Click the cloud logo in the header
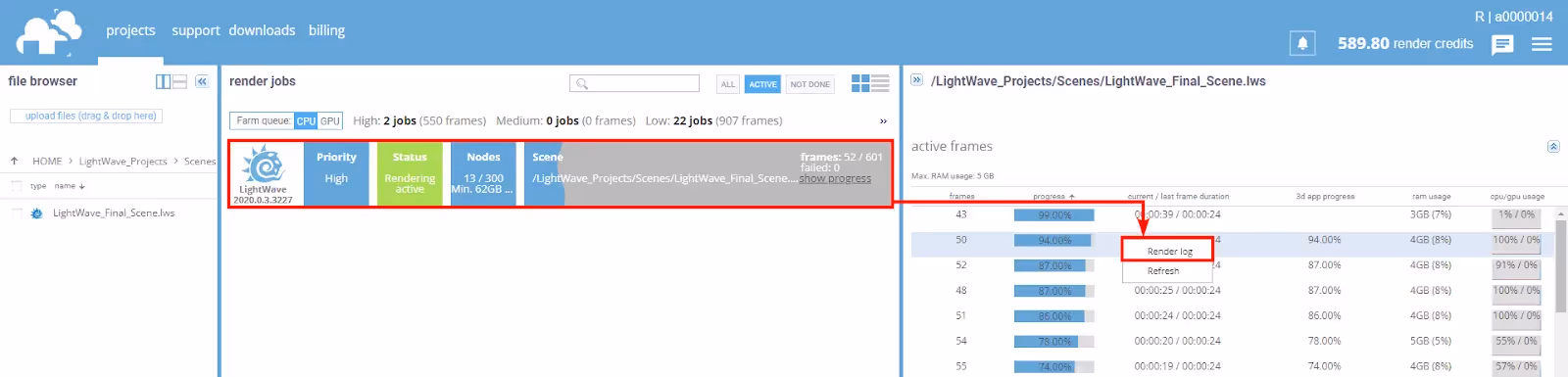Screen dimensions: 1568x377 (48, 32)
